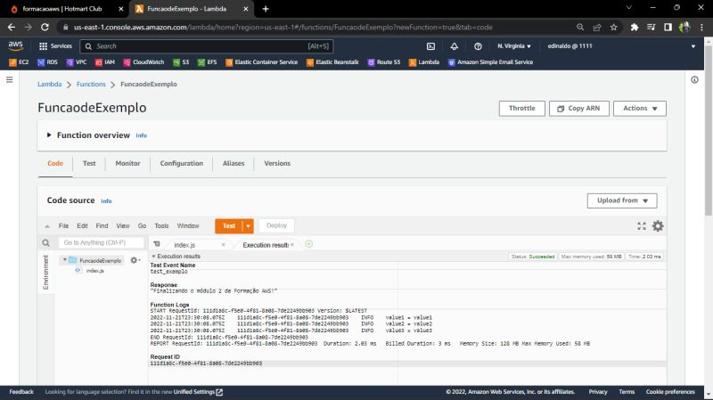Click the AWS console search field

coord(200,46)
